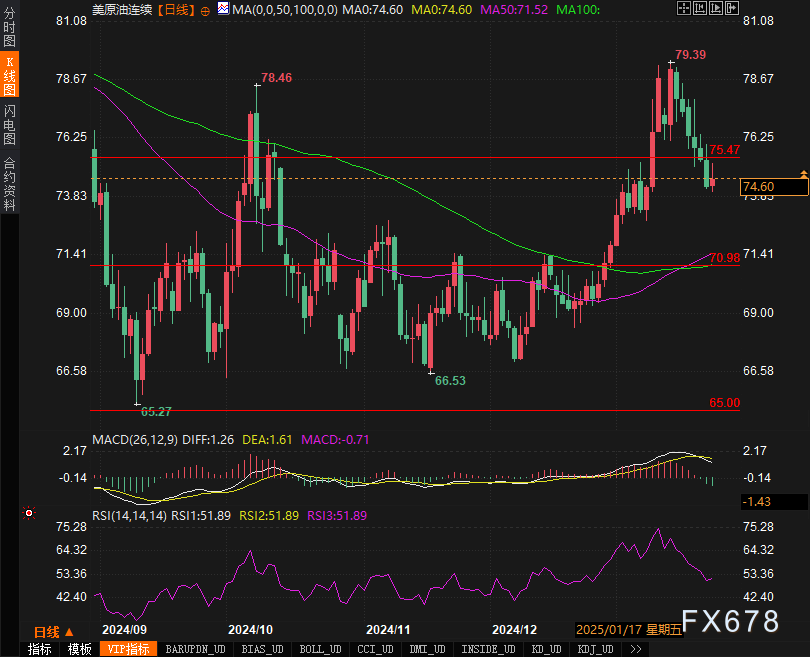Click the 79.39 high price marker

click(x=690, y=54)
